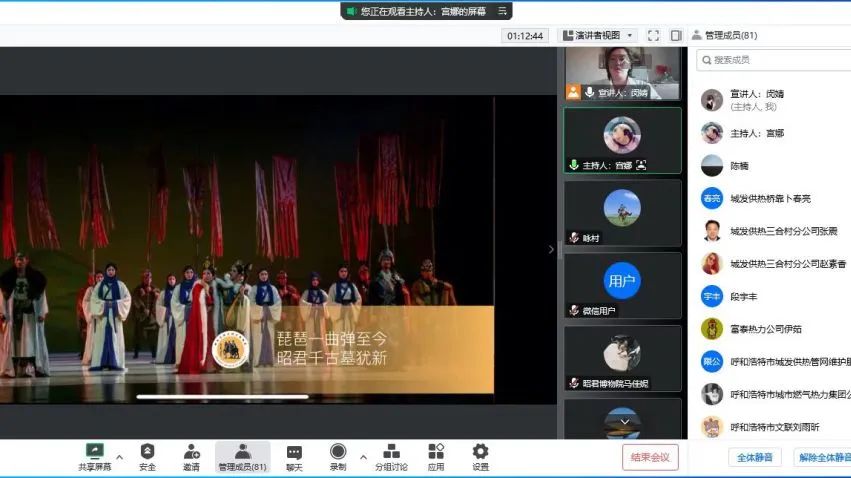This screenshot has width=851, height=478.
Task: Click End Meeting (结束会议) button
Action: click(x=650, y=457)
